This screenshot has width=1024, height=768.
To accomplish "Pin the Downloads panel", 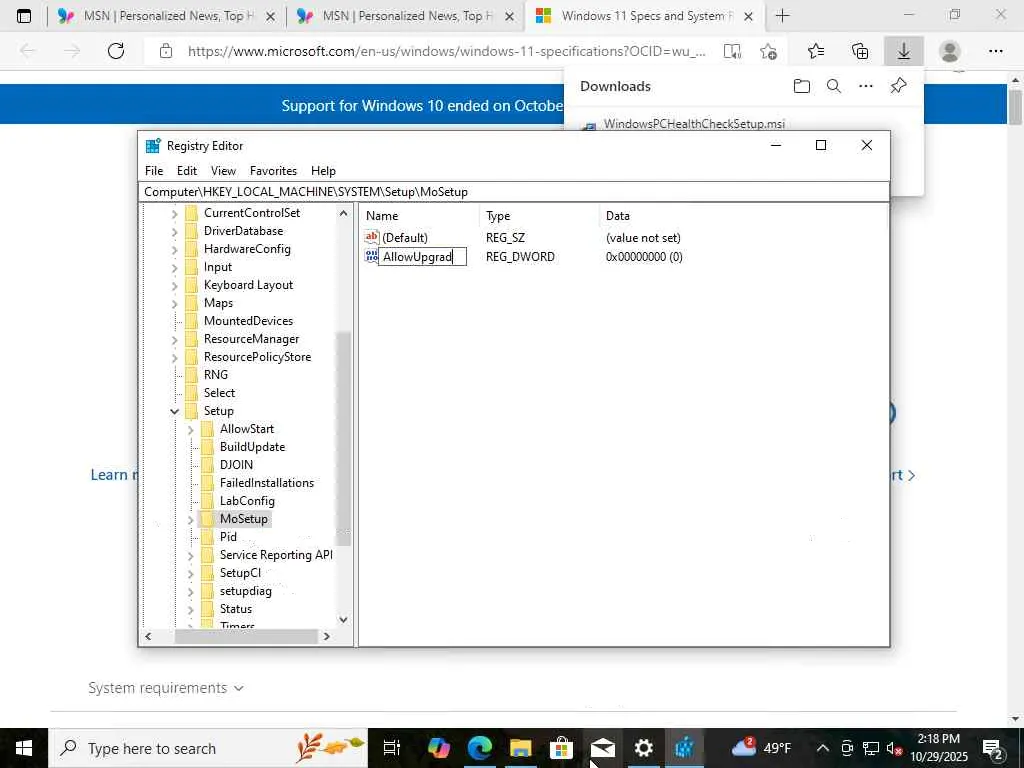I will click(x=898, y=86).
